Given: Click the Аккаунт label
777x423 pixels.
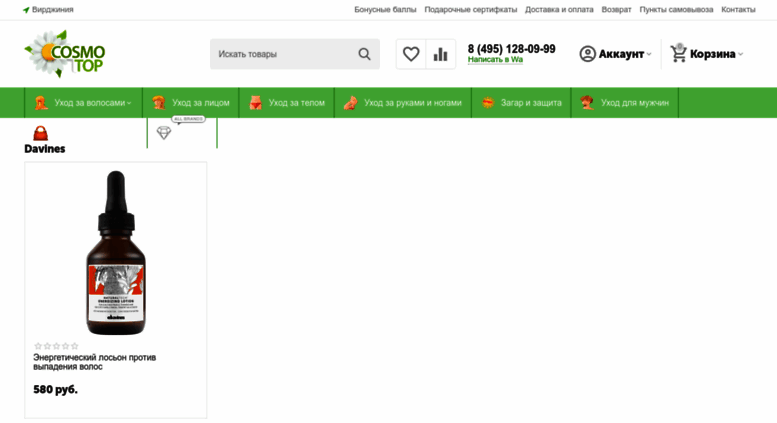Looking at the screenshot, I should pos(621,54).
